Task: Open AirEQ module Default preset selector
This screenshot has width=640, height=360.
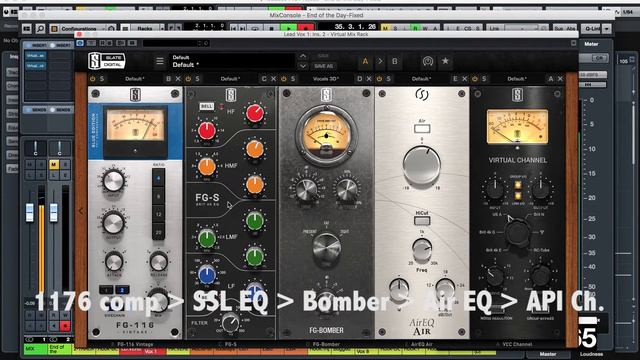Action: click(421, 79)
